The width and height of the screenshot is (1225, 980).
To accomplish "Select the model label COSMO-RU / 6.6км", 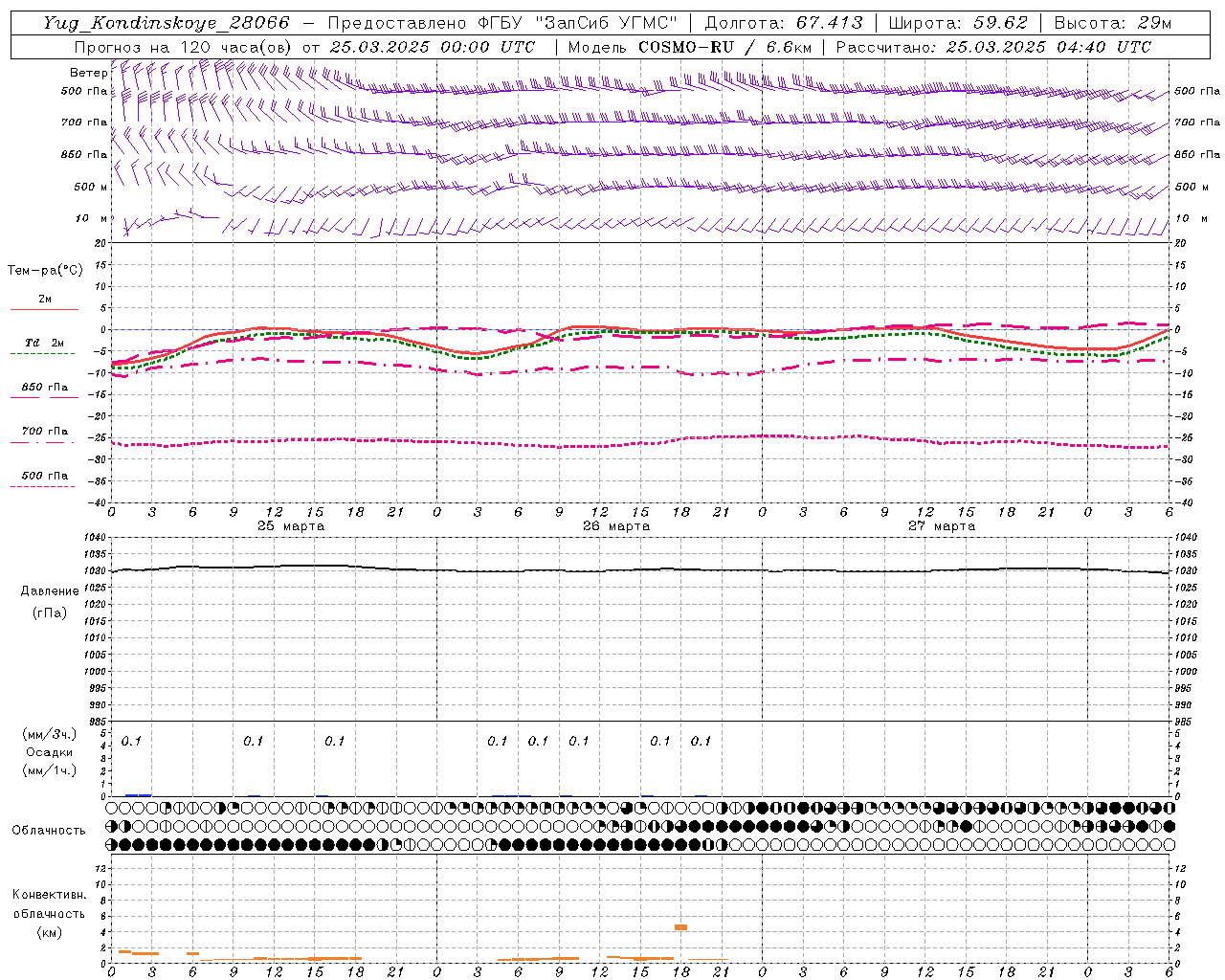I will click(x=725, y=47).
